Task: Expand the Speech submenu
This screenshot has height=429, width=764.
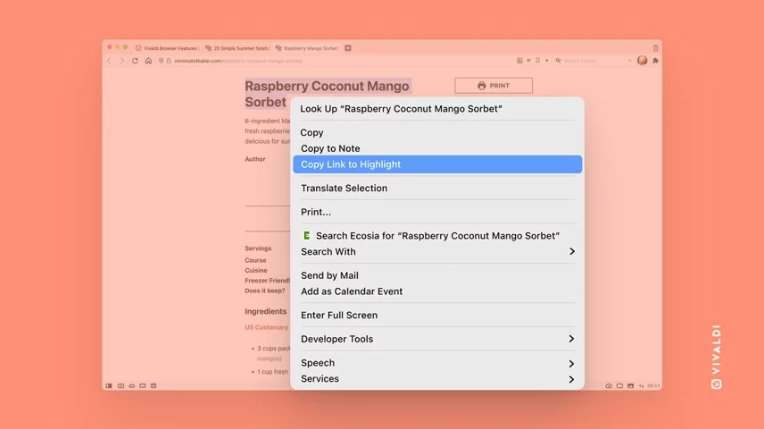Action: (x=571, y=363)
